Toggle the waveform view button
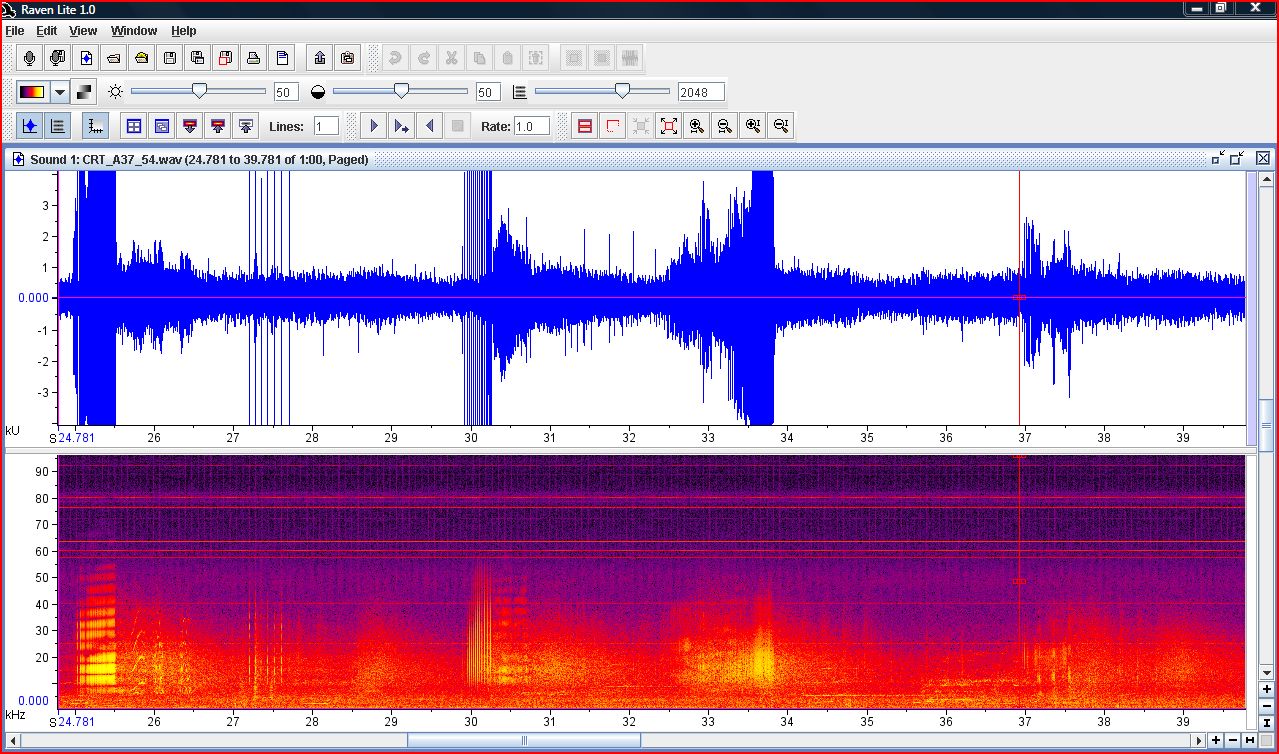Viewport: 1279px width, 754px height. click(x=30, y=126)
